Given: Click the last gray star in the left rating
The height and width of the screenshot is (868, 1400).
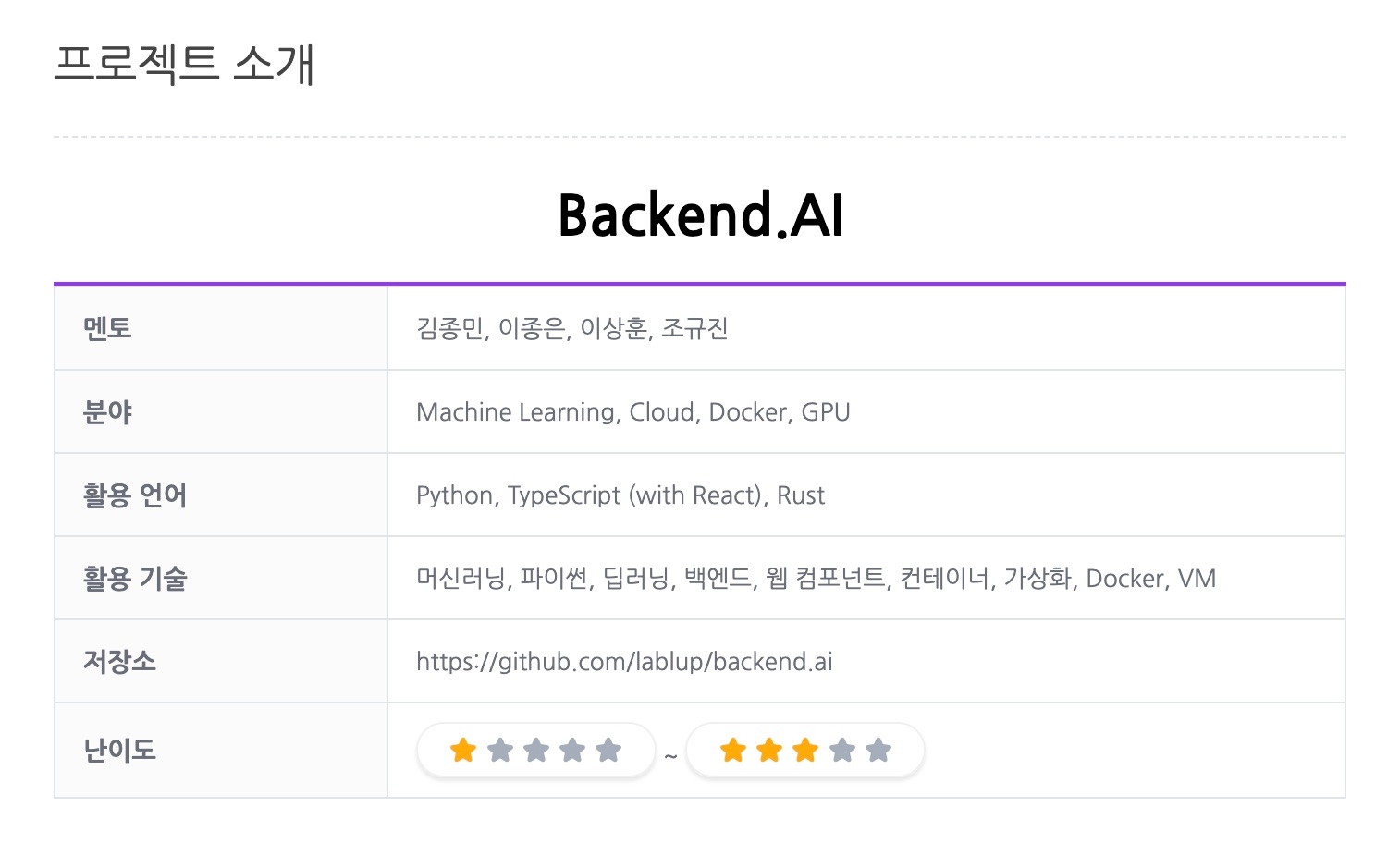Looking at the screenshot, I should pyautogui.click(x=608, y=750).
